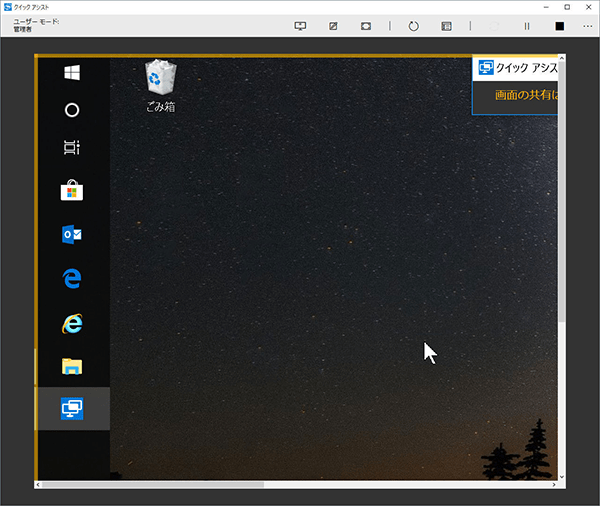The width and height of the screenshot is (600, 506).
Task: Click the vertical scrollbar thumb
Action: 562,191
